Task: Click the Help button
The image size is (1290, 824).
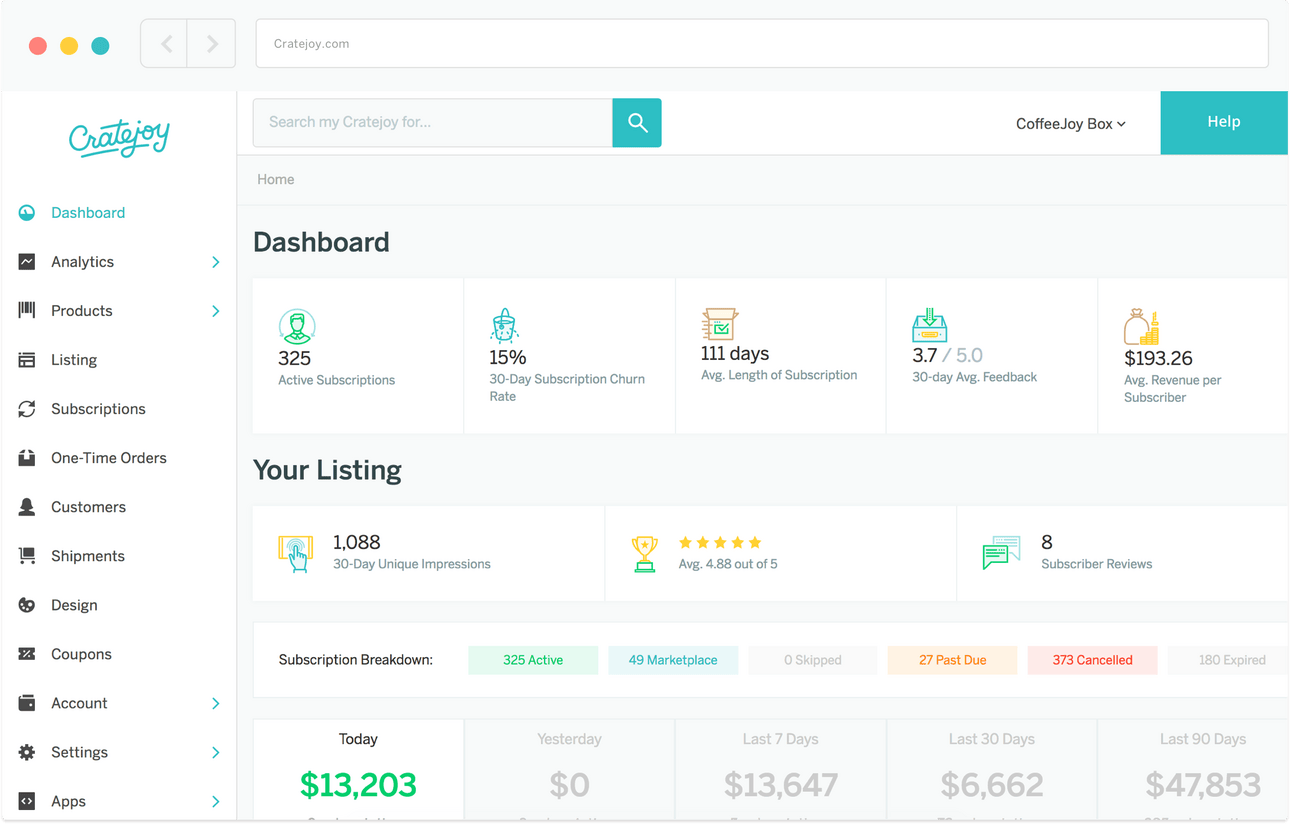Action: pos(1223,122)
